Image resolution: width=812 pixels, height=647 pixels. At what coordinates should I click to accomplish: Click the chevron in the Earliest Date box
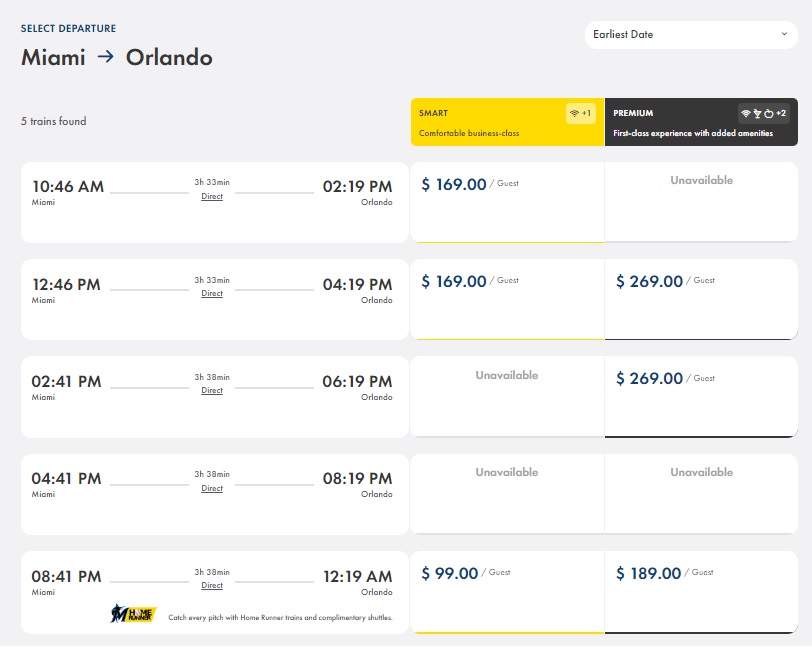(x=784, y=34)
